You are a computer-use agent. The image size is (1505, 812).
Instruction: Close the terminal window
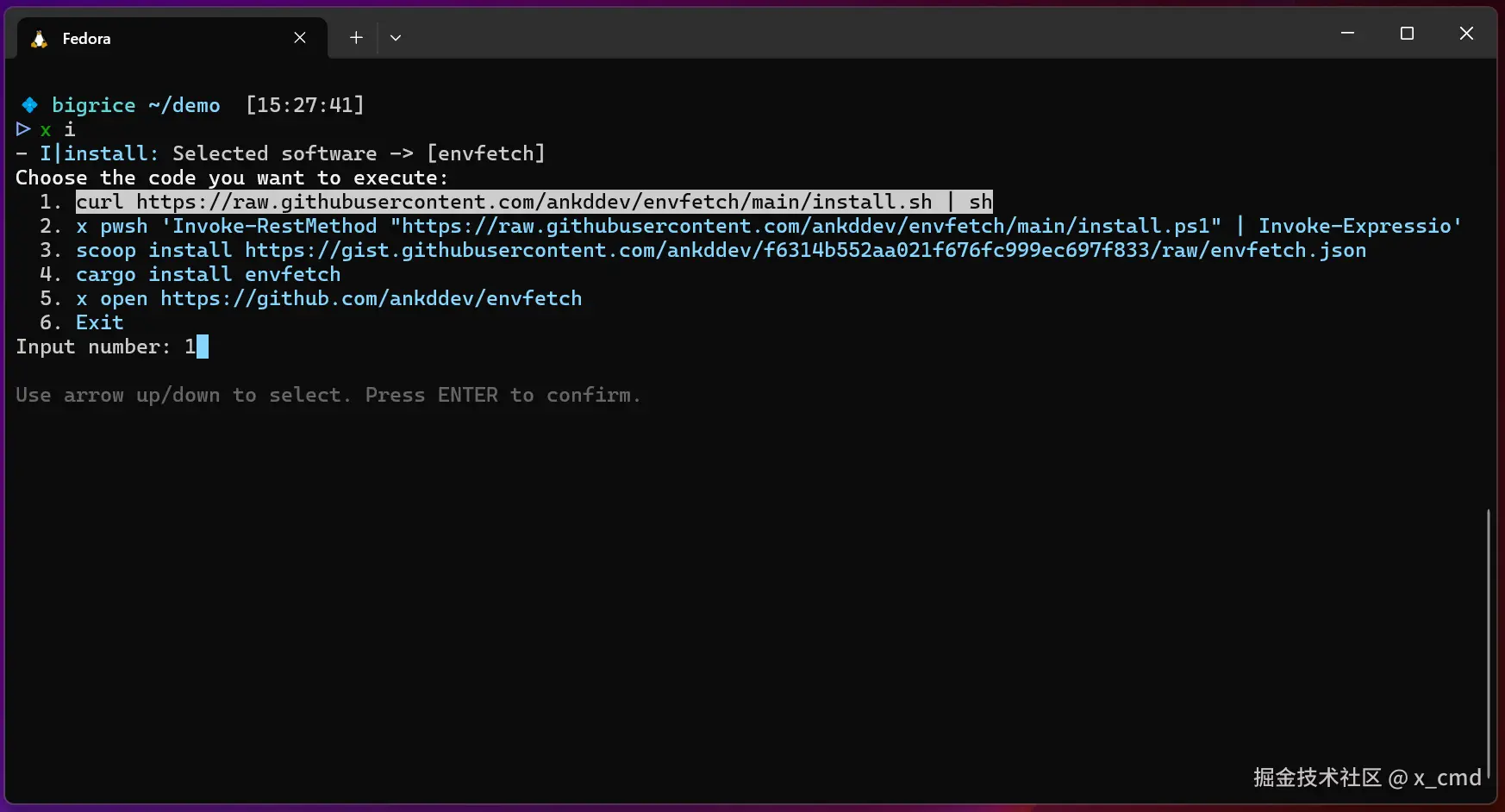point(1466,34)
